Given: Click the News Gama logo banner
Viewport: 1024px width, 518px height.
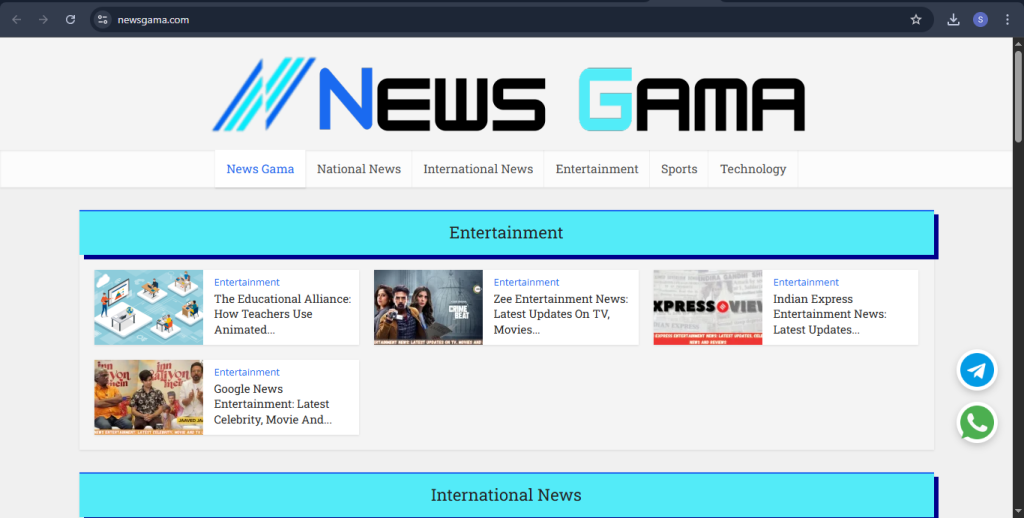Looking at the screenshot, I should pos(509,94).
